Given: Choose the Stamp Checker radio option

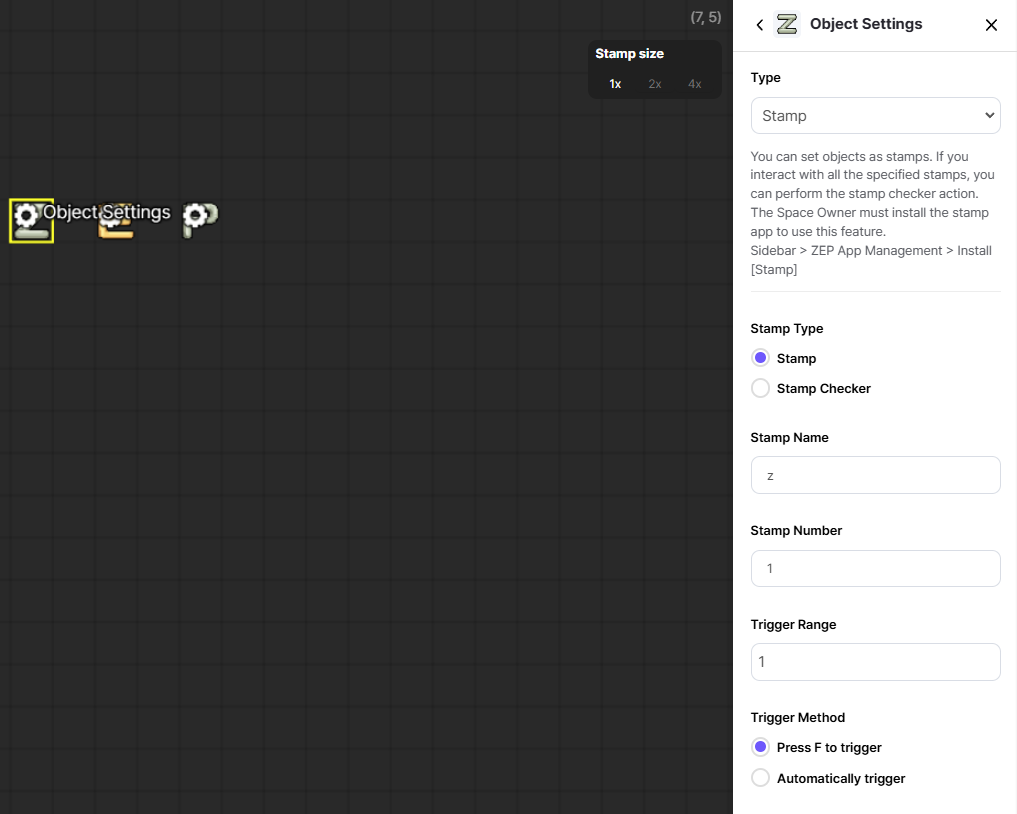Looking at the screenshot, I should [x=761, y=388].
